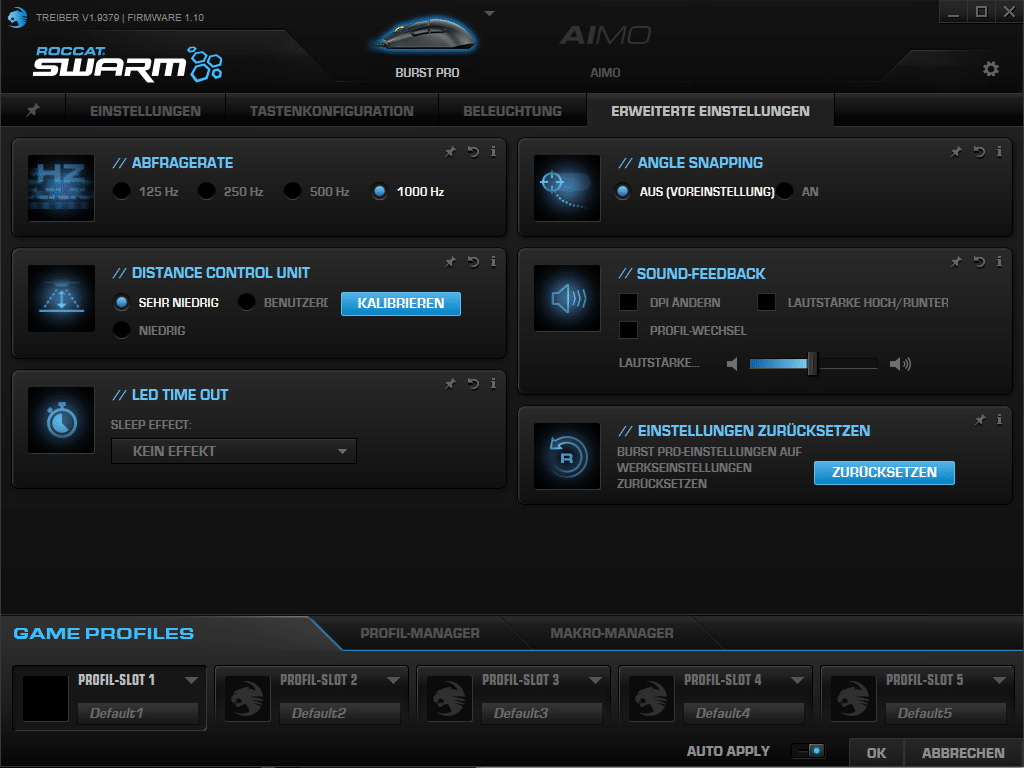This screenshot has width=1024, height=768.
Task: Select the Erweiterte Einstellungen tab
Action: point(711,110)
